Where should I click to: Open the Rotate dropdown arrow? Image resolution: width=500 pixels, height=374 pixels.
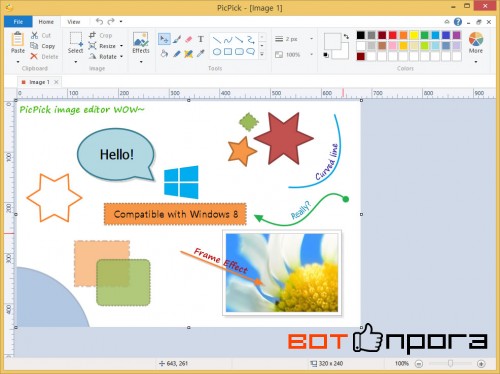122,57
